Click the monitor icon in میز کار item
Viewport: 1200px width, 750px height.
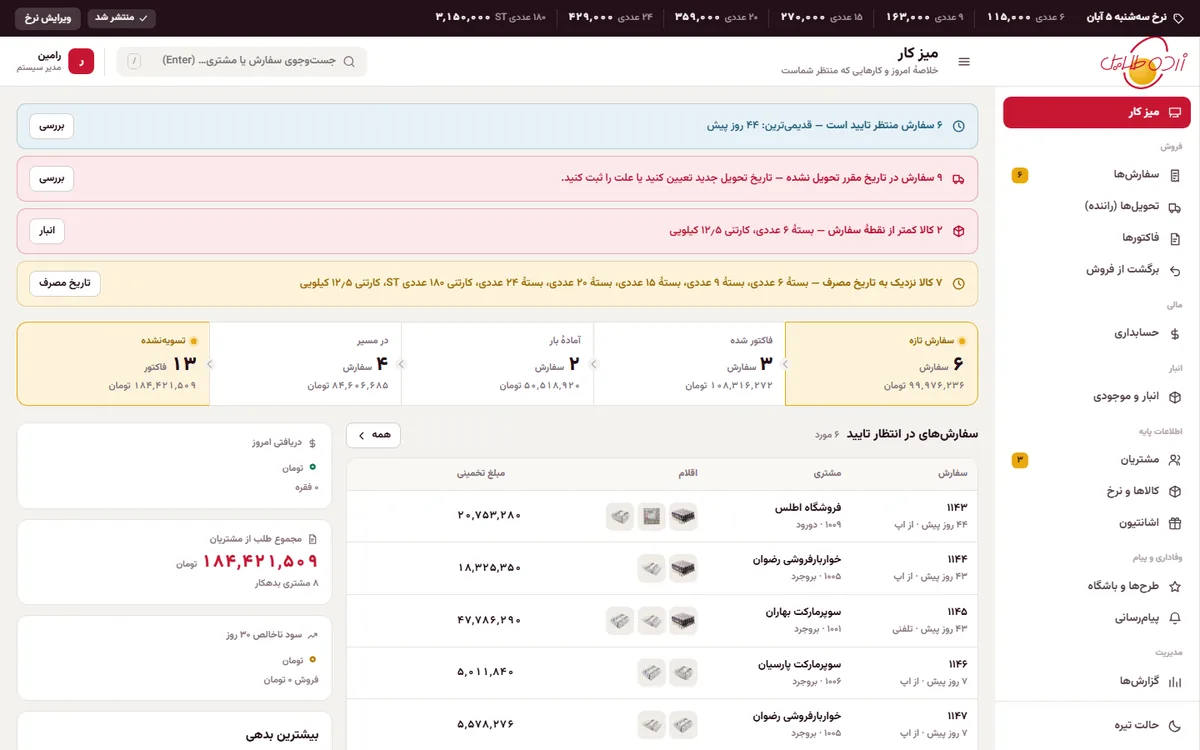tap(1175, 112)
